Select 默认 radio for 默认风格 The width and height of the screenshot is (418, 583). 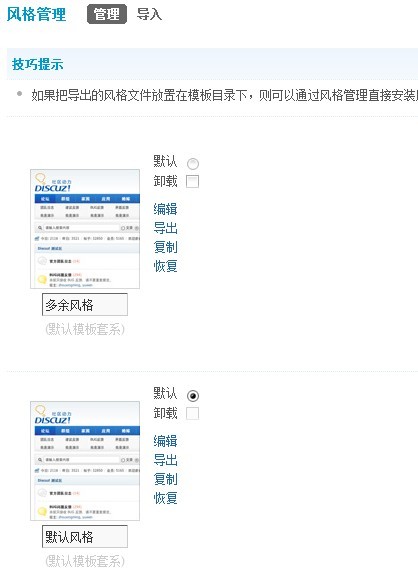(x=193, y=395)
